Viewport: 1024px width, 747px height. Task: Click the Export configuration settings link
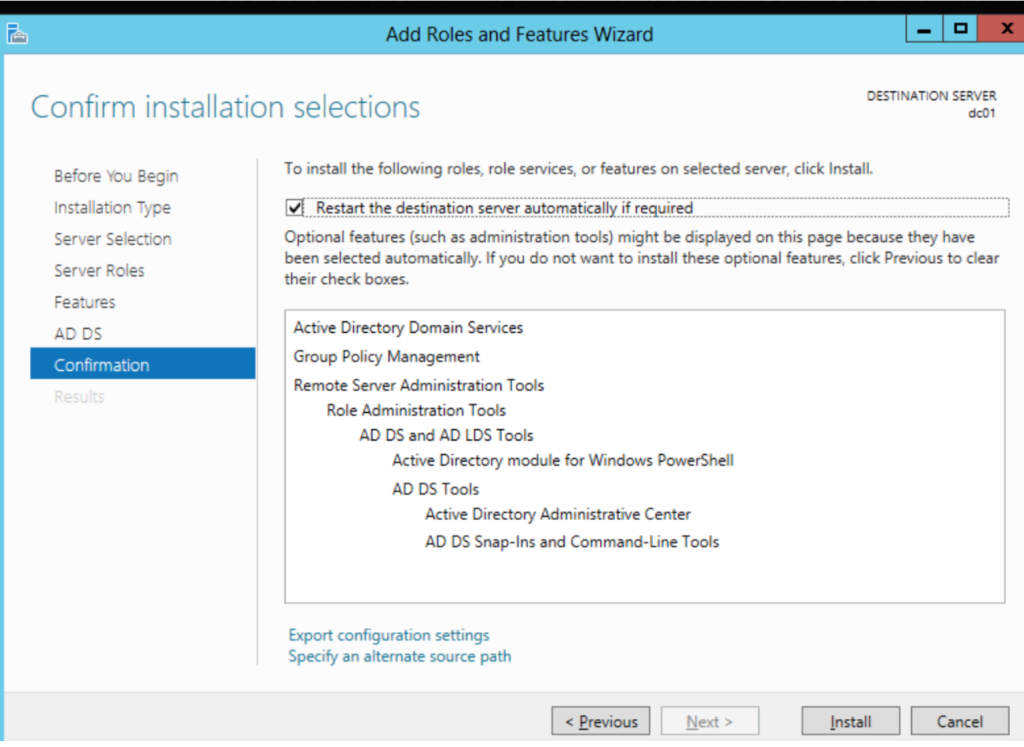tap(389, 635)
